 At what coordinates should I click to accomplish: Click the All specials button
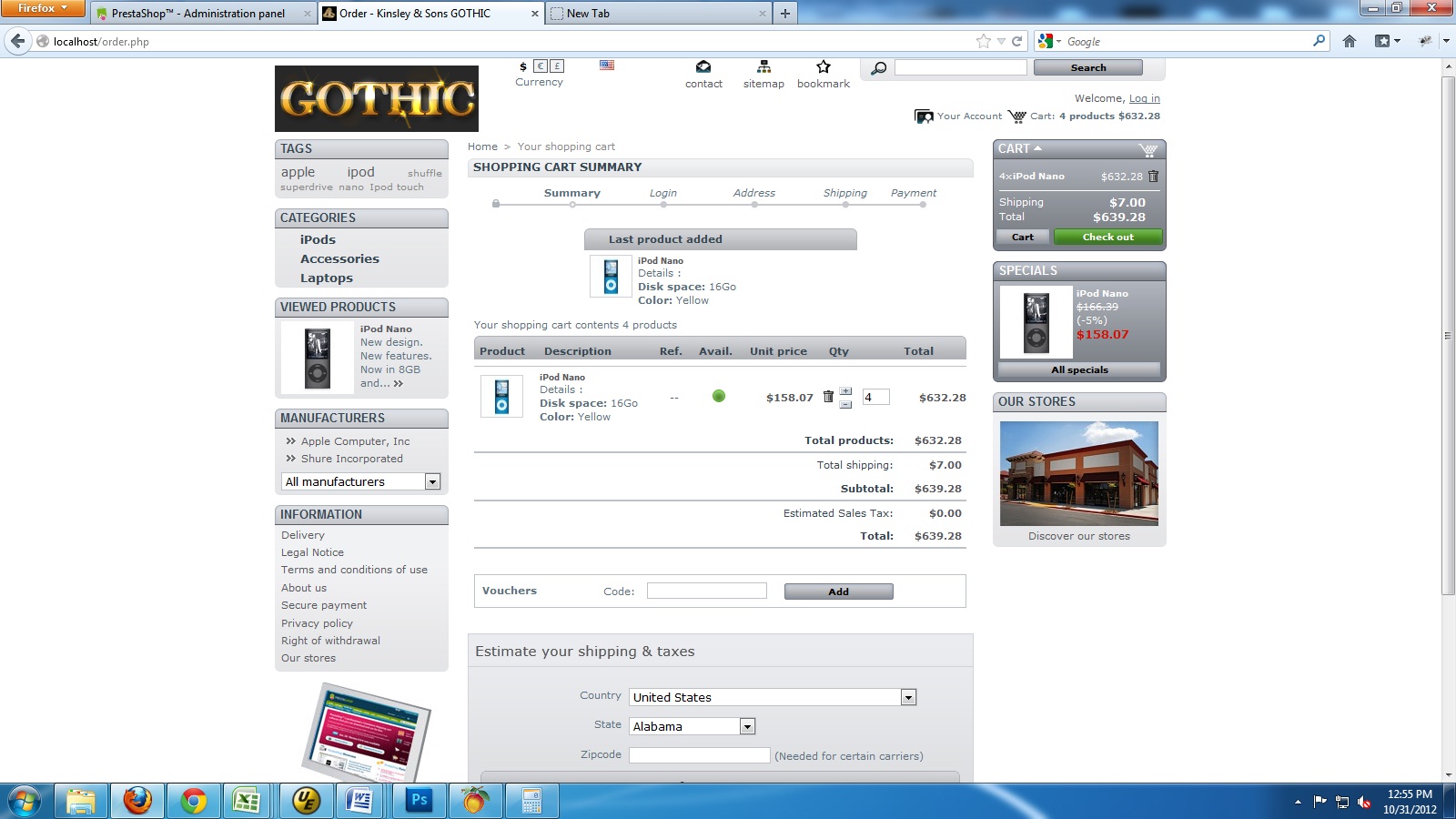[1079, 369]
